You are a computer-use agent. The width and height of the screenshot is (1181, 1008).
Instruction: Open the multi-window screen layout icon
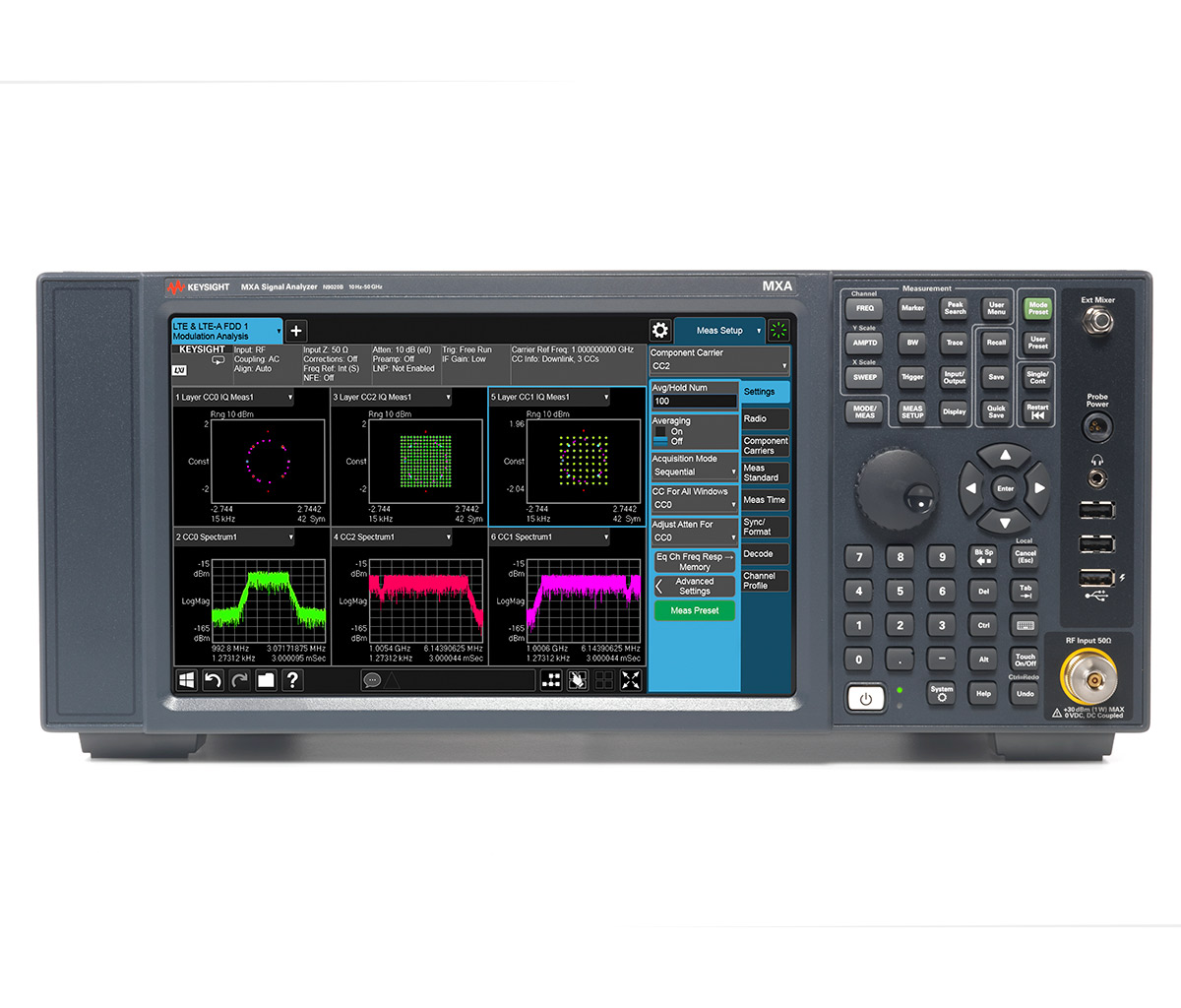pos(551,680)
